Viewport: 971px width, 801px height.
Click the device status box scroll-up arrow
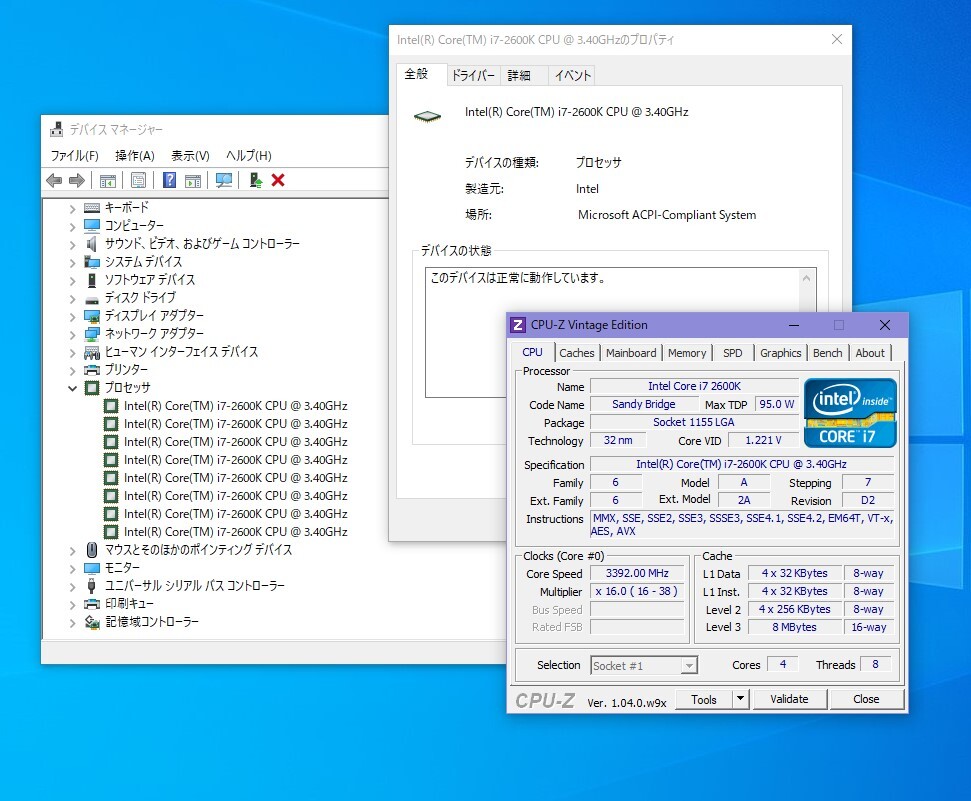806,279
